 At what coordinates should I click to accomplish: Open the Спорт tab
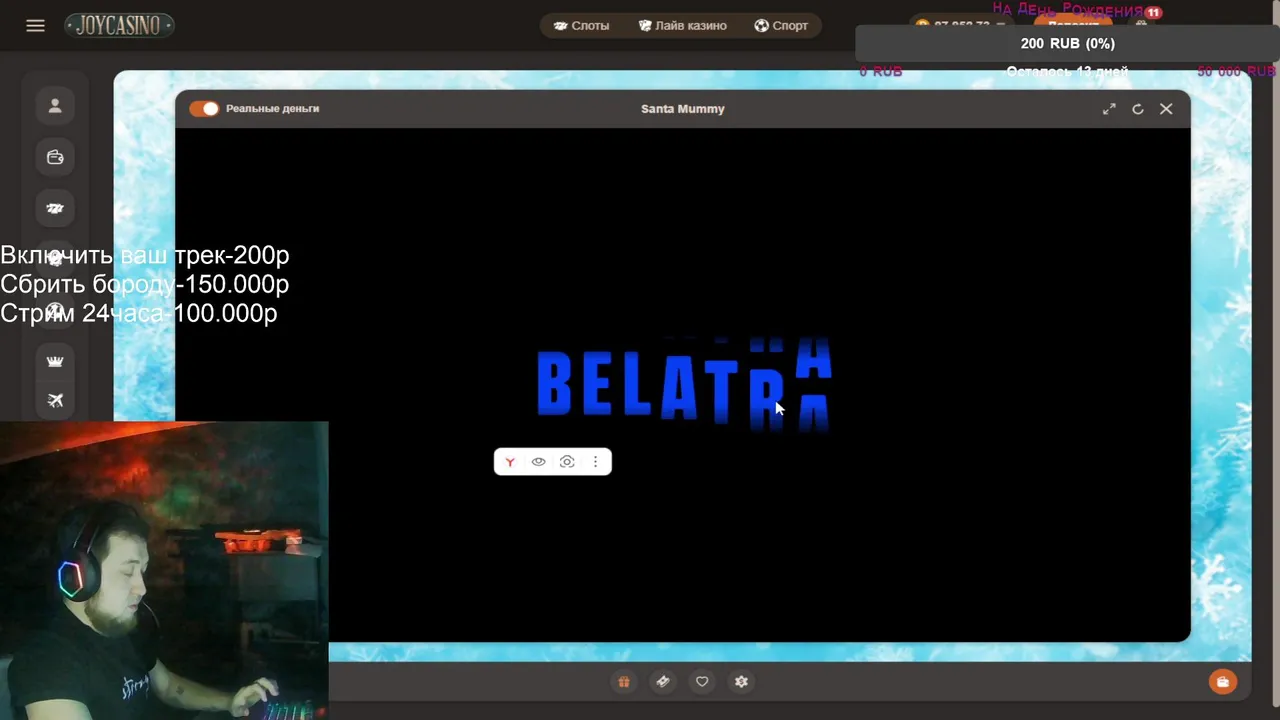tap(781, 26)
